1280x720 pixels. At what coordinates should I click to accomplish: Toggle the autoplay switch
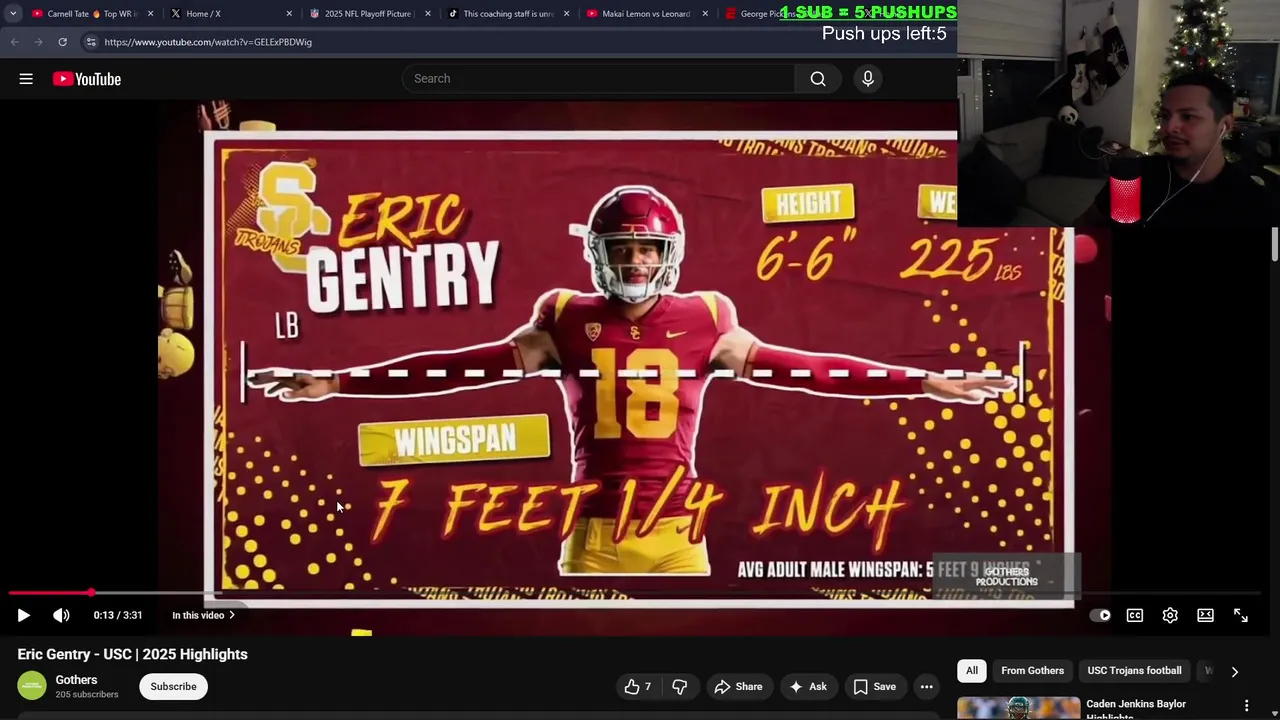click(1099, 615)
